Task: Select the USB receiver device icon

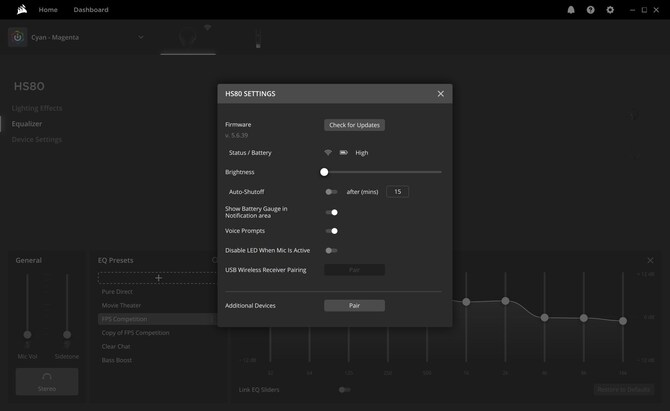Action: coord(258,38)
